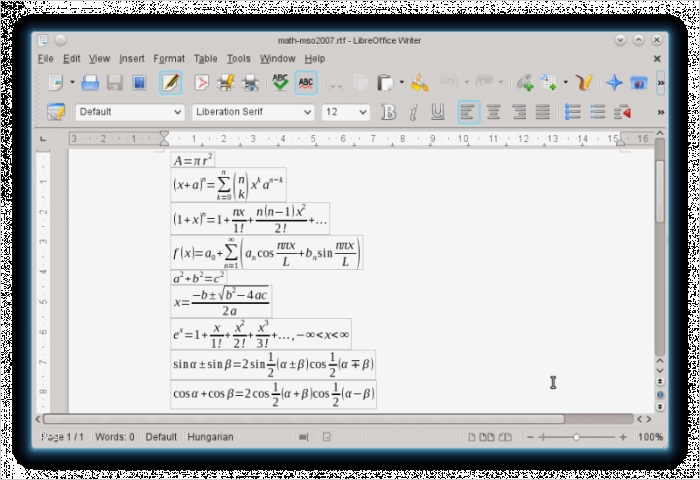
Task: Select Centered alignment
Action: pyautogui.click(x=493, y=112)
